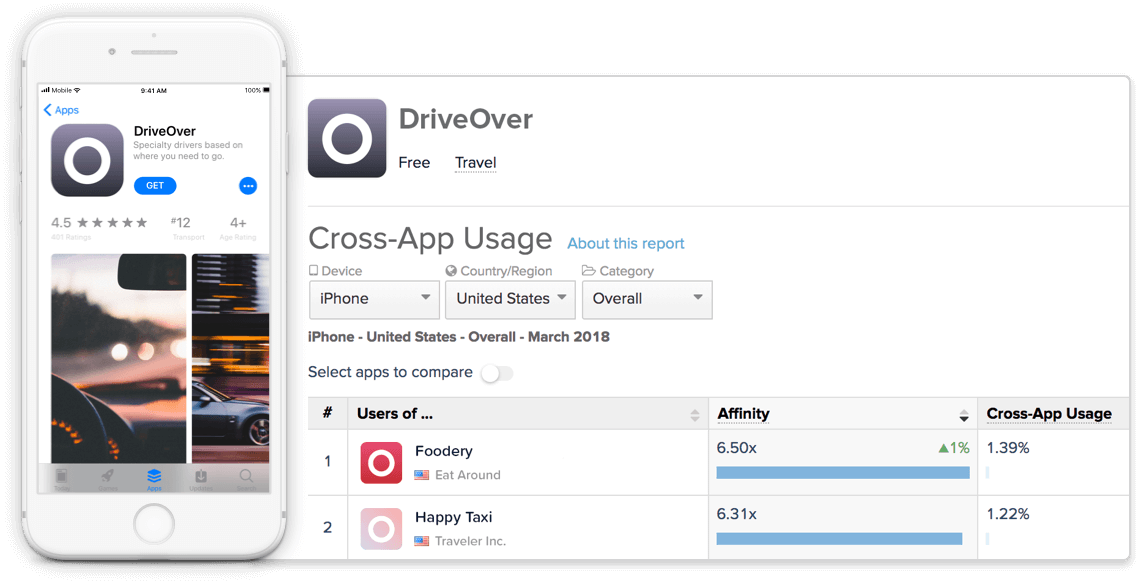
Task: Tap the 4+ Age Rating on the phone
Action: point(238,227)
